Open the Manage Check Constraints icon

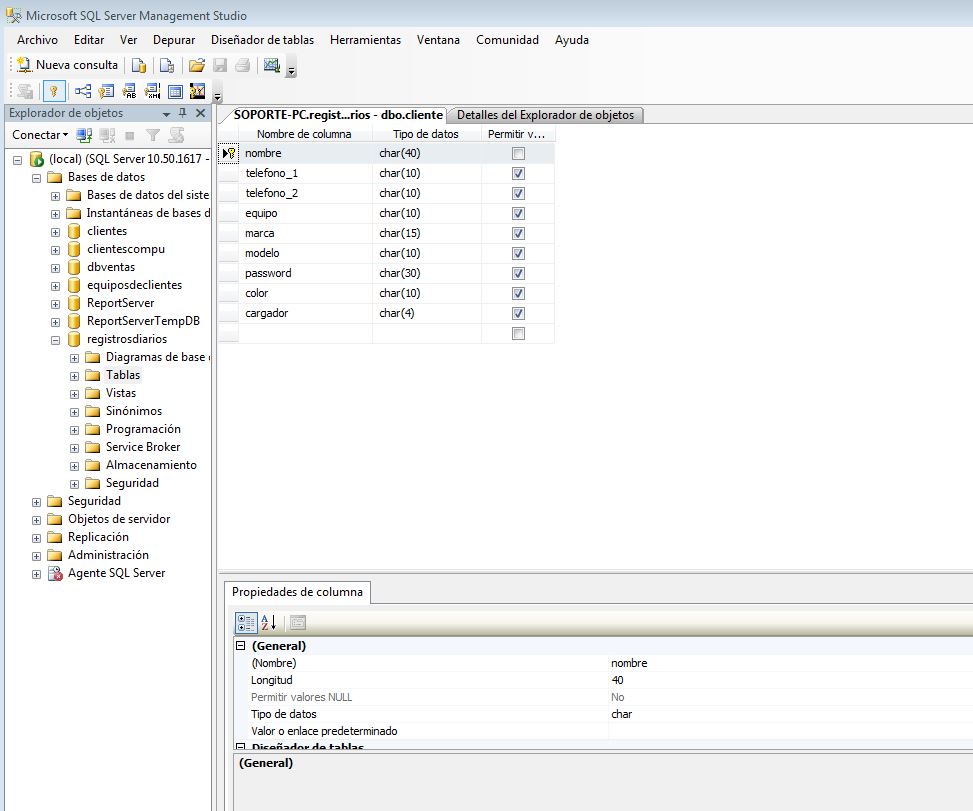pos(176,91)
